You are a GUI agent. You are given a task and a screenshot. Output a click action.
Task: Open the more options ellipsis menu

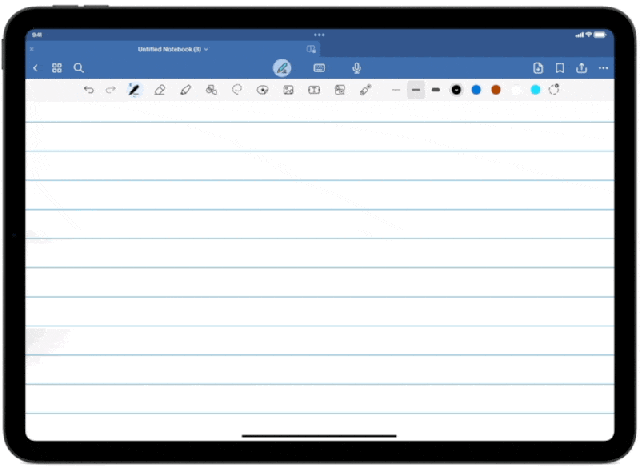coord(603,68)
